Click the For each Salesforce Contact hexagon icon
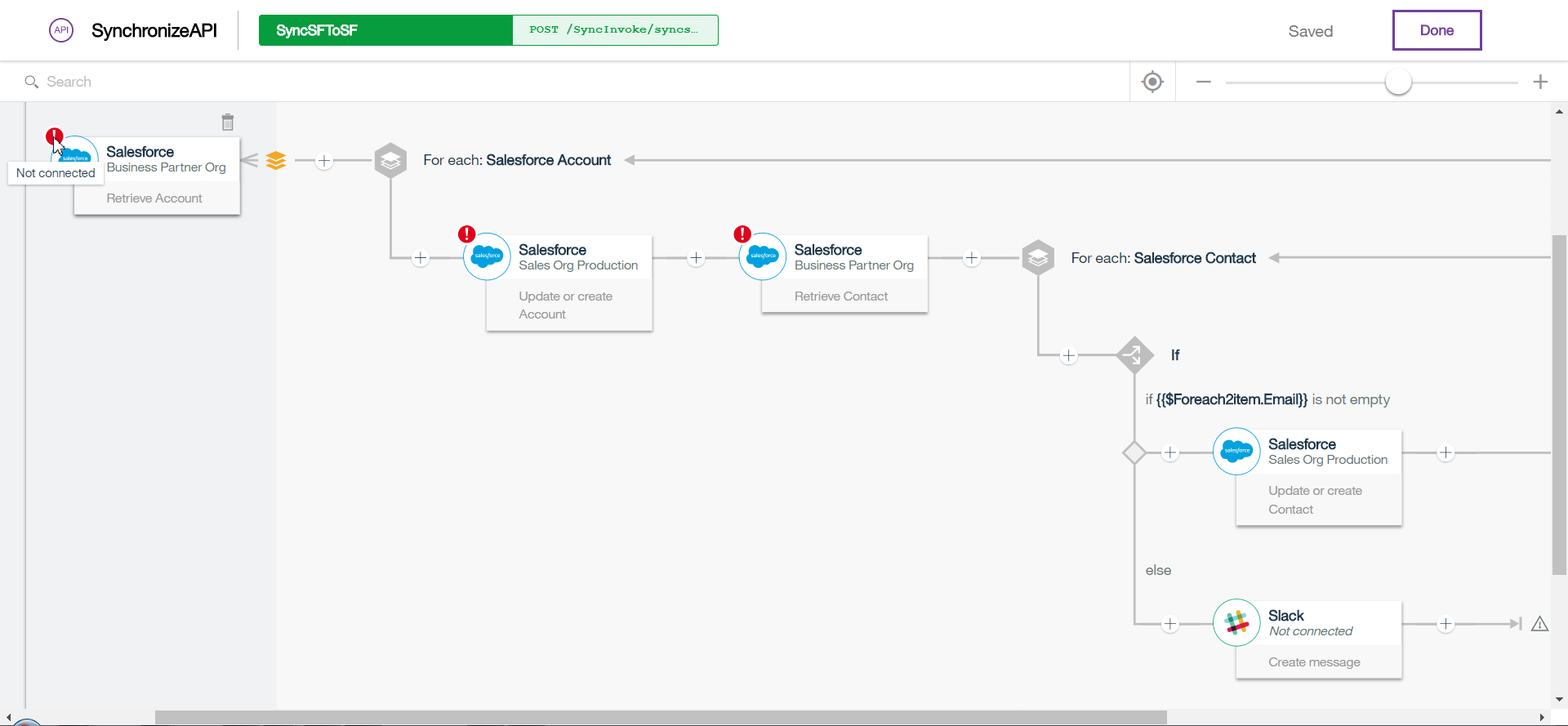 click(x=1038, y=257)
